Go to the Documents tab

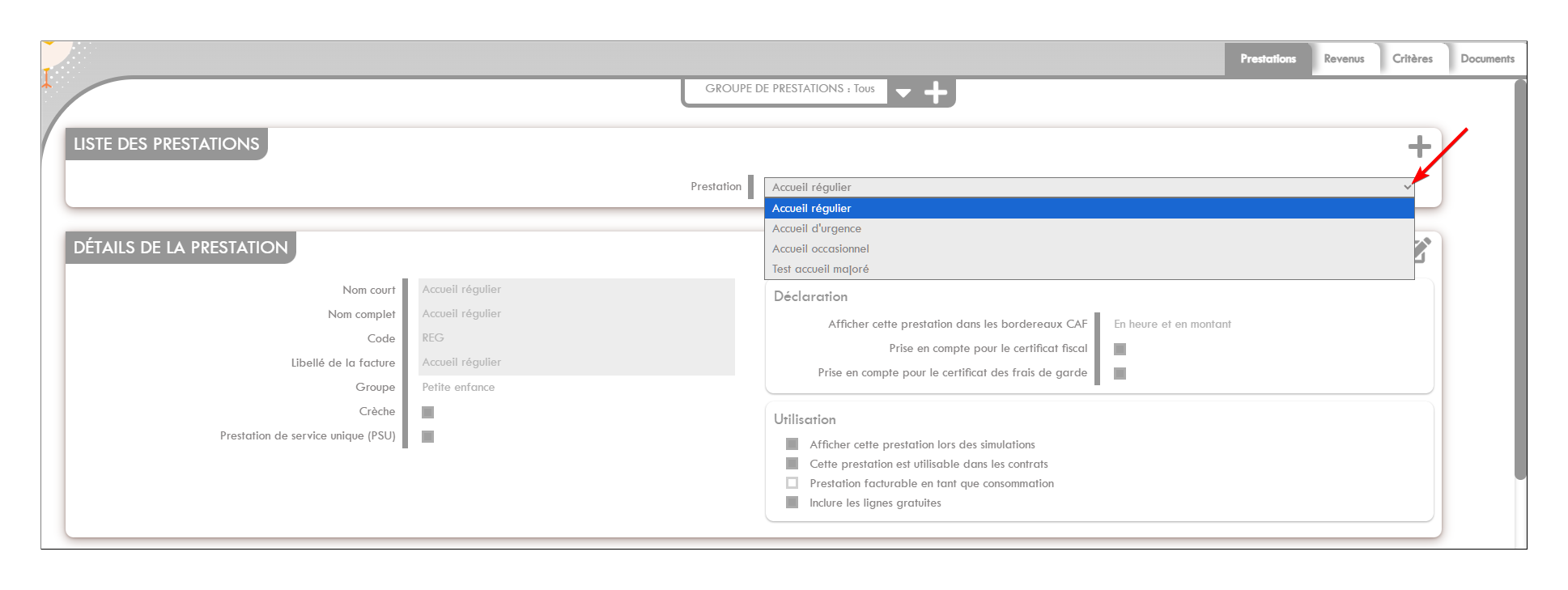coord(1487,59)
